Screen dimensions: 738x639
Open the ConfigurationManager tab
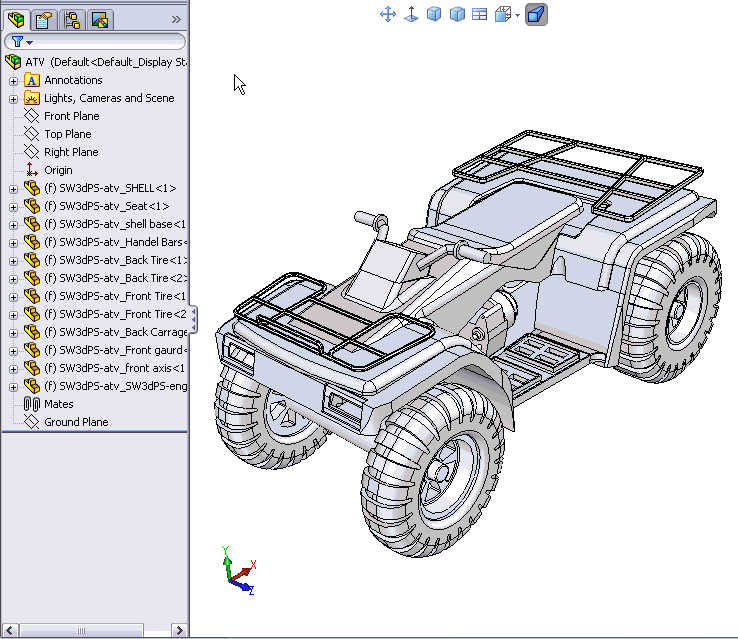click(72, 19)
